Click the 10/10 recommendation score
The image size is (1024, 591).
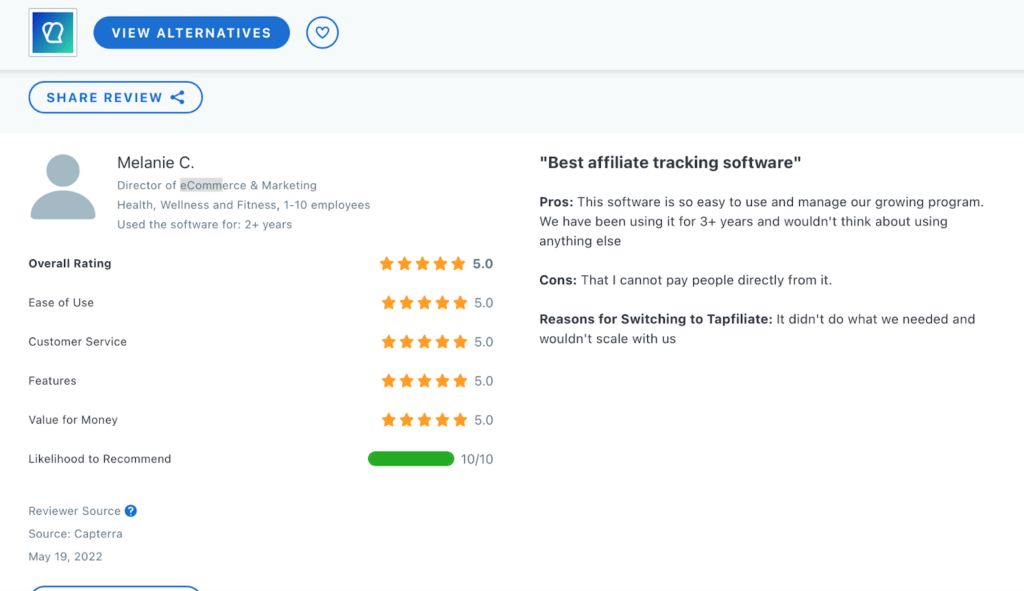pos(478,458)
